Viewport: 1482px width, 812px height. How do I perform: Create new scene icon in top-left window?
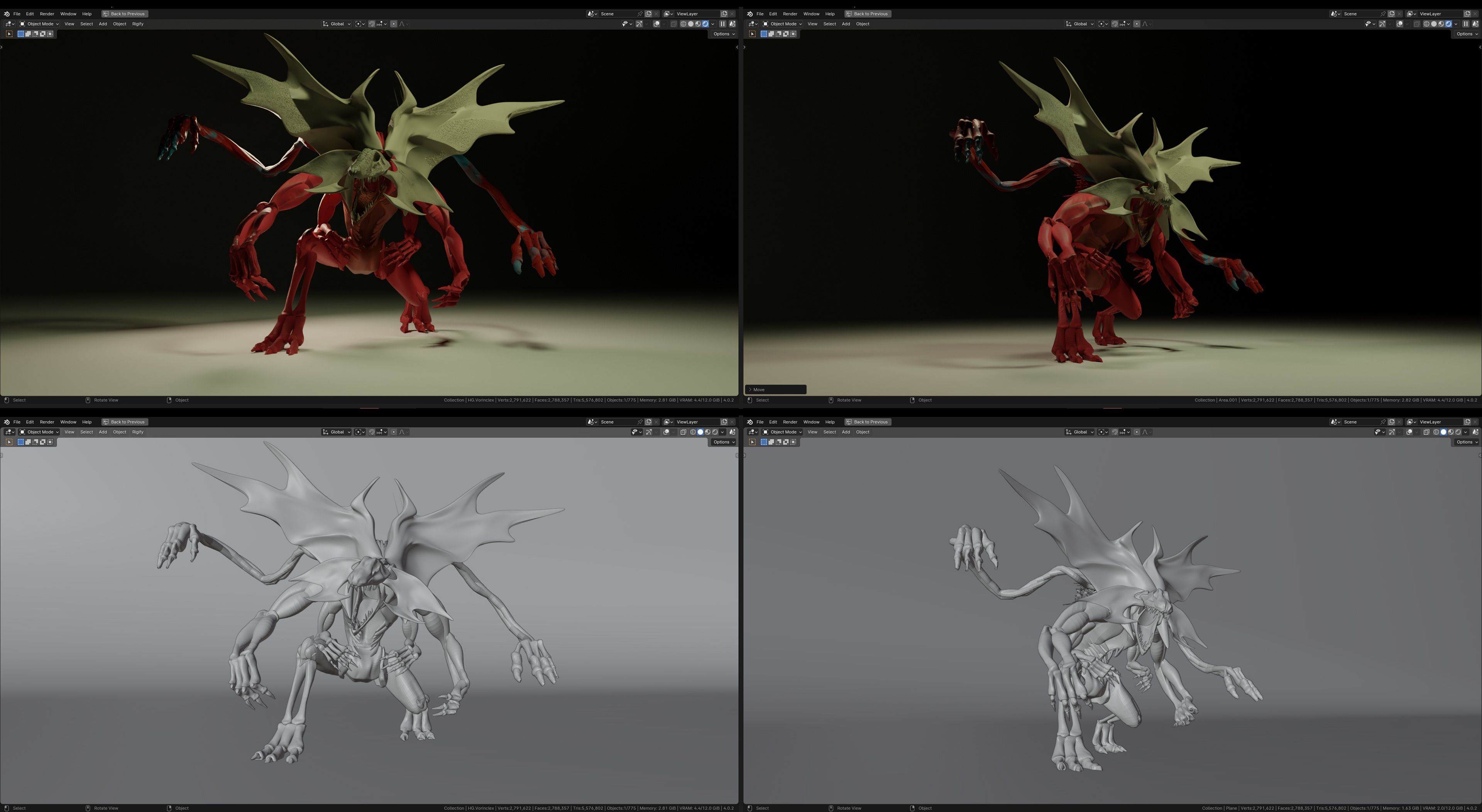tap(648, 14)
